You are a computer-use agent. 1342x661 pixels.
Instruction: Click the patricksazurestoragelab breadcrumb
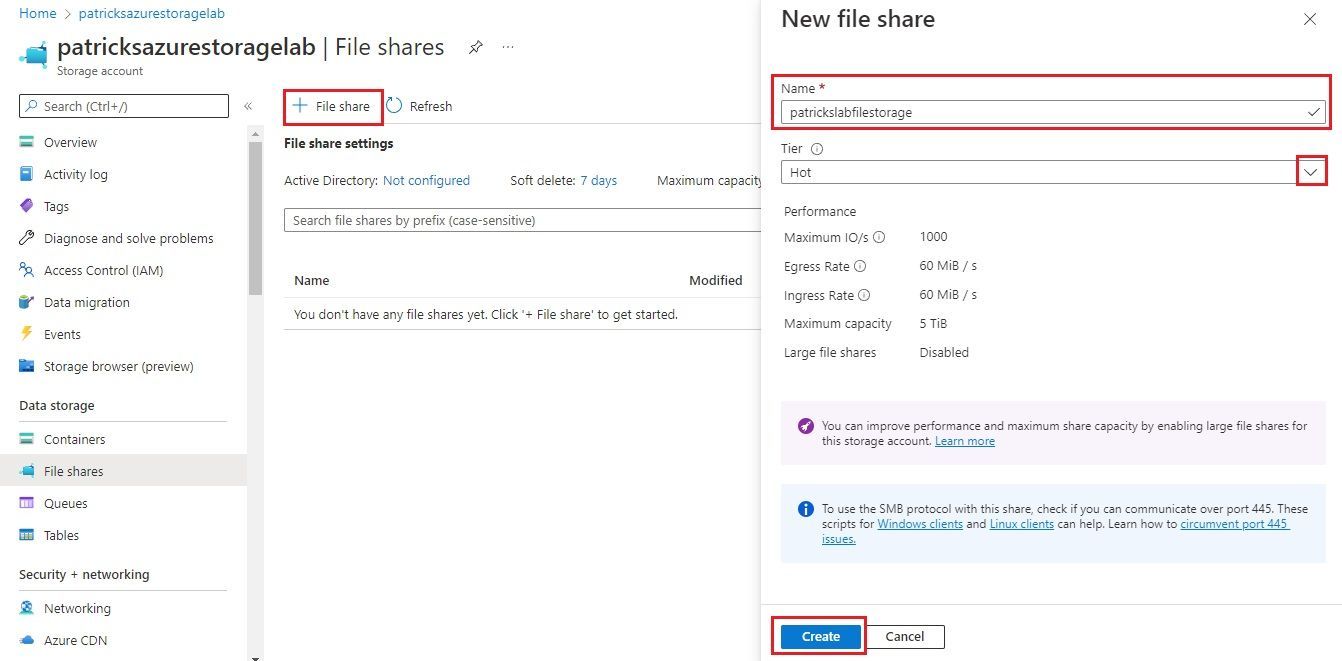tap(151, 14)
